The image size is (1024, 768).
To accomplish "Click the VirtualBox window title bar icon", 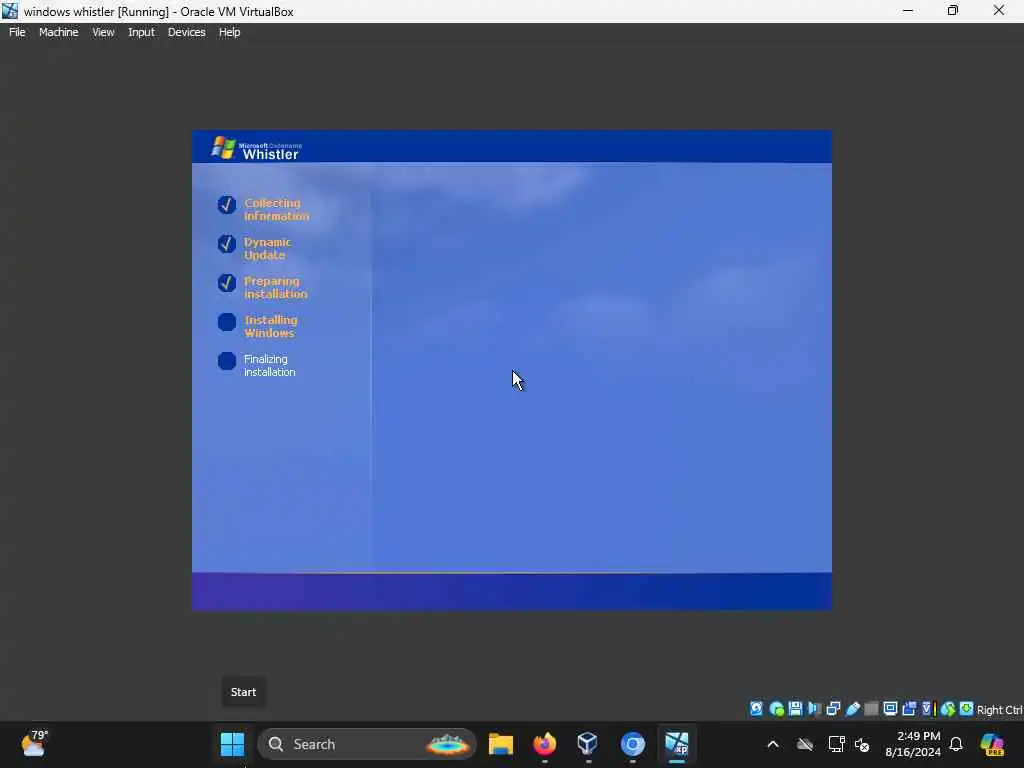I will click(x=10, y=11).
